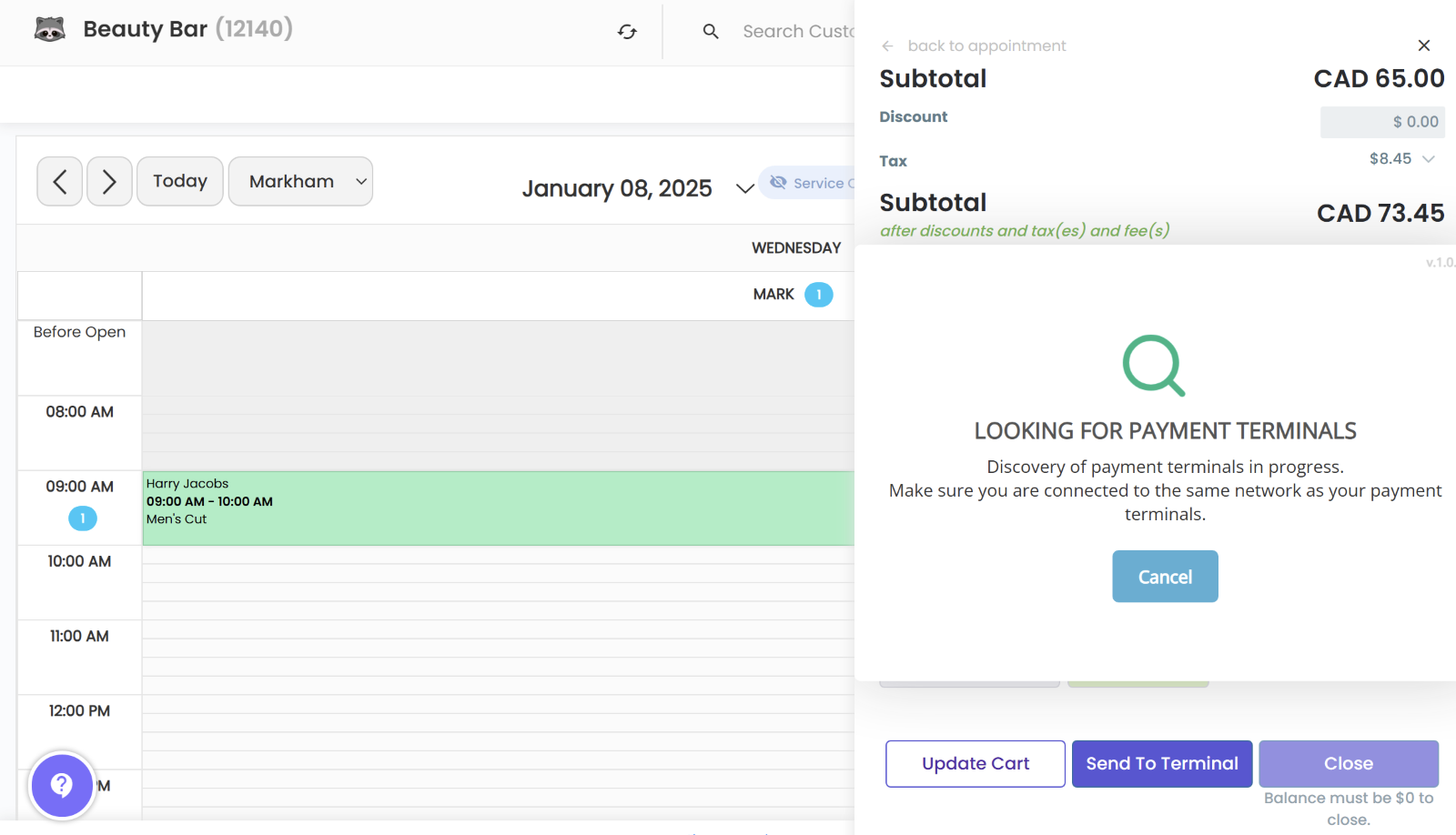This screenshot has height=835, width=1456.
Task: Expand the Tax breakdown chevron
Action: [x=1429, y=159]
